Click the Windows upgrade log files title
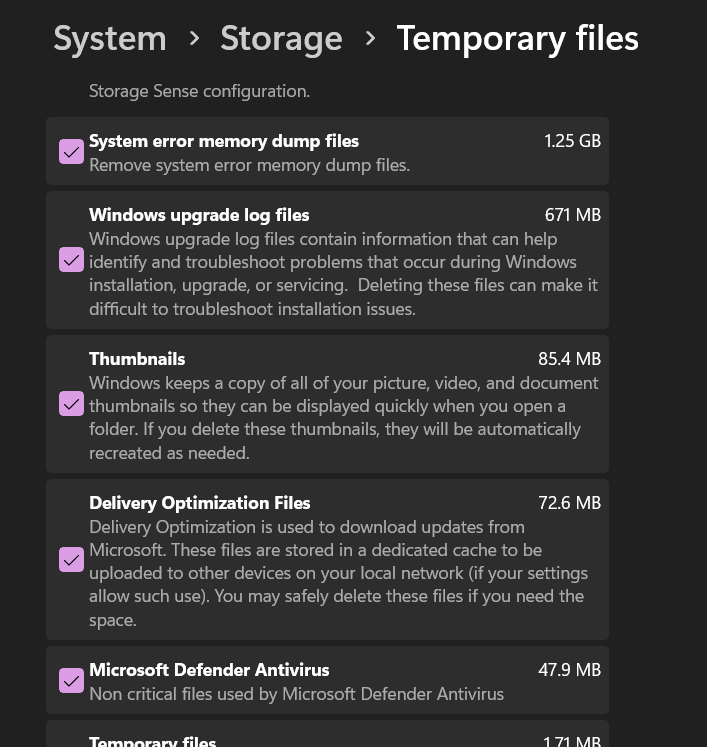Viewport: 707px width, 747px height. 199,215
